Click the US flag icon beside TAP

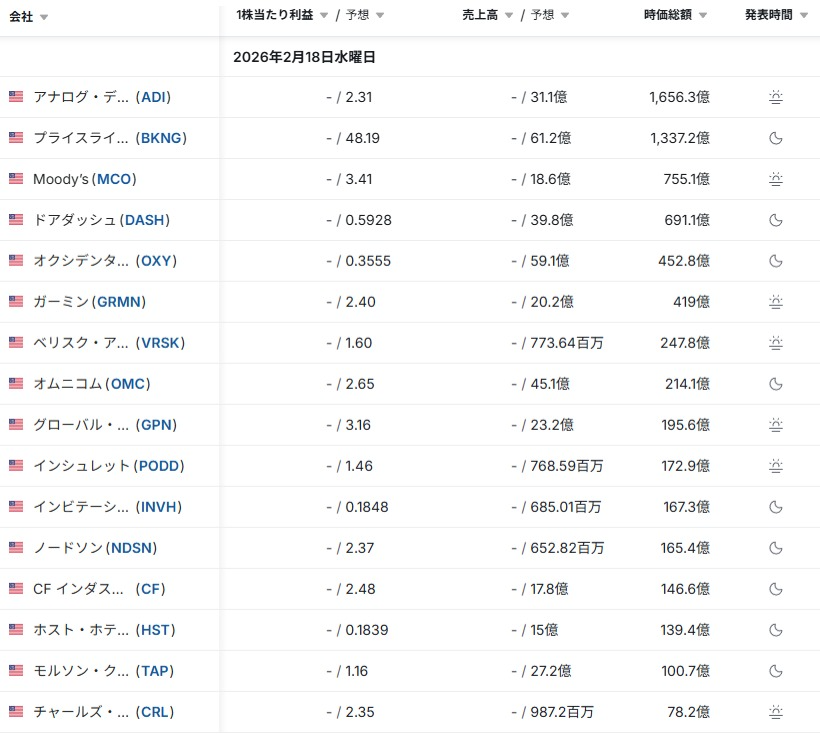(x=16, y=671)
